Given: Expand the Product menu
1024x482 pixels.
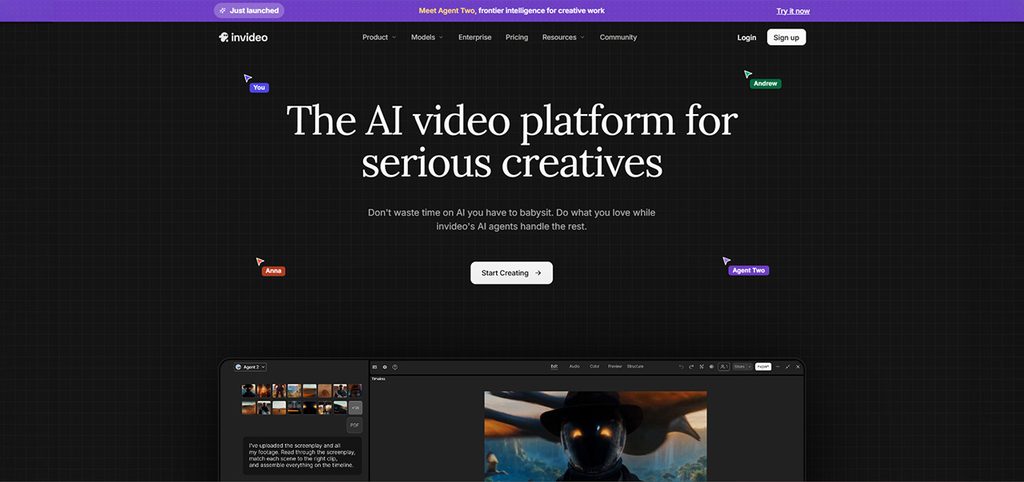Looking at the screenshot, I should click(379, 37).
